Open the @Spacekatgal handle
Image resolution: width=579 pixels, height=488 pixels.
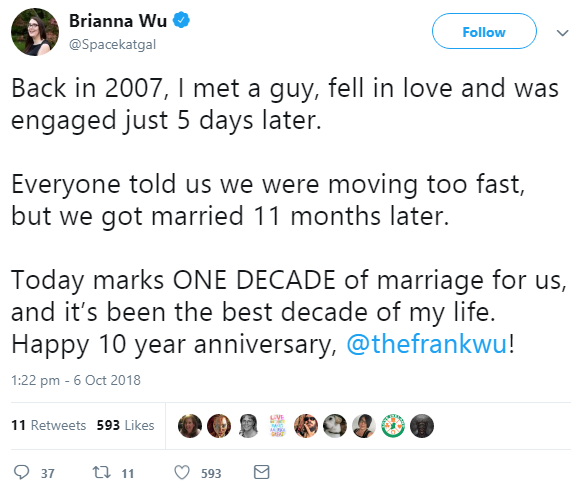click(113, 45)
